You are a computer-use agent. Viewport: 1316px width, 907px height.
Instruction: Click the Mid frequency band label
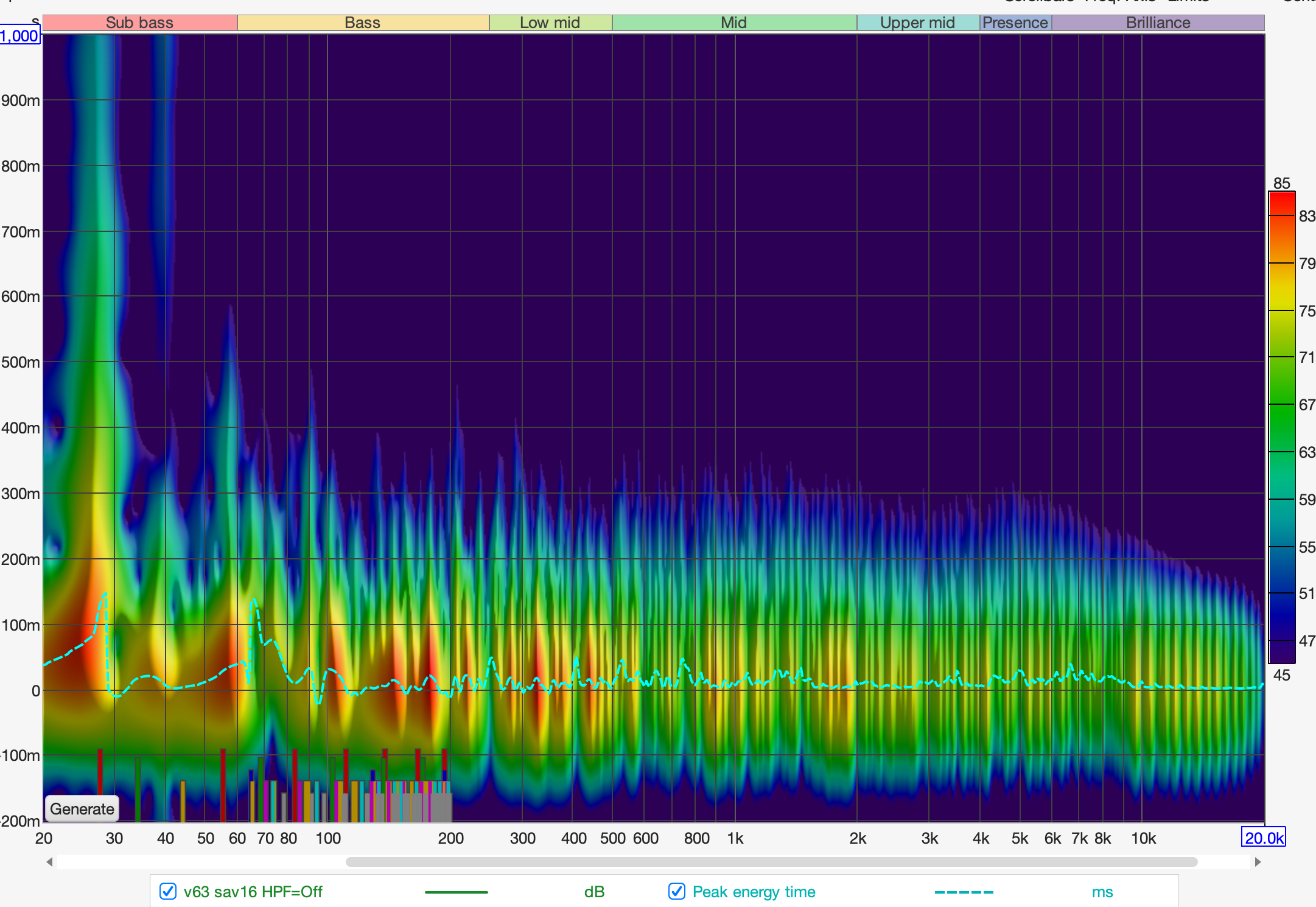coord(733,23)
